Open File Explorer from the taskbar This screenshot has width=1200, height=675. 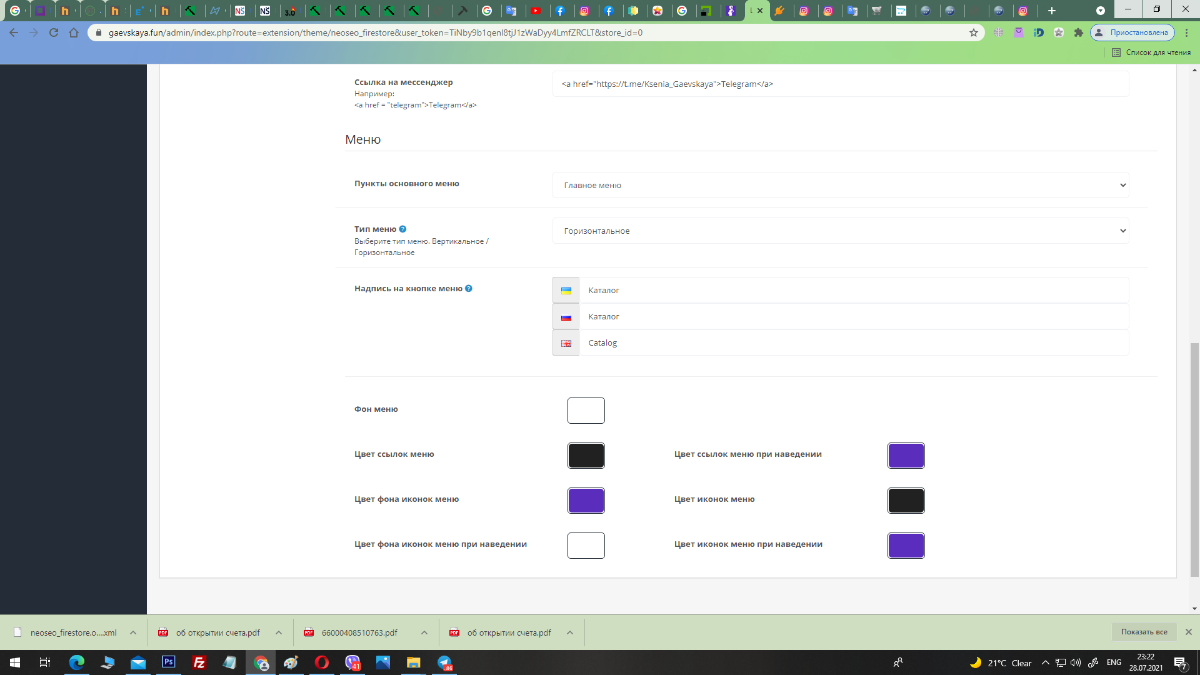[x=413, y=662]
